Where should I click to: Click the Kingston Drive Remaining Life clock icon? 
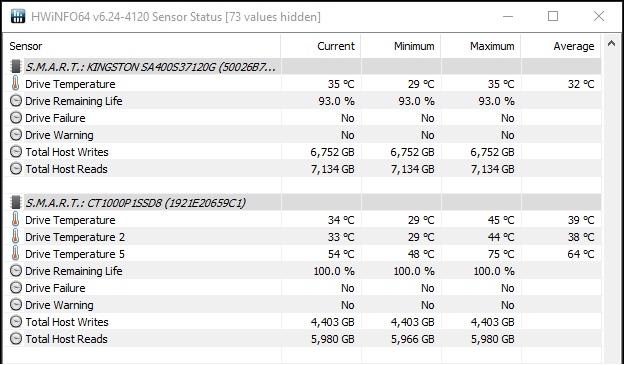(x=16, y=101)
